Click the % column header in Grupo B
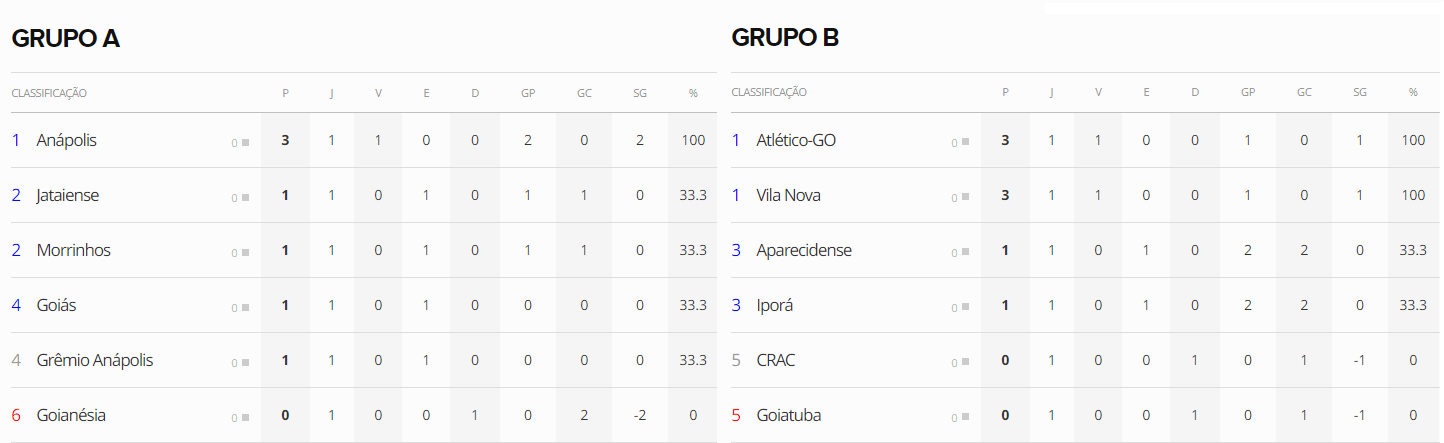Viewport: 1444px width, 443px height. [1413, 93]
